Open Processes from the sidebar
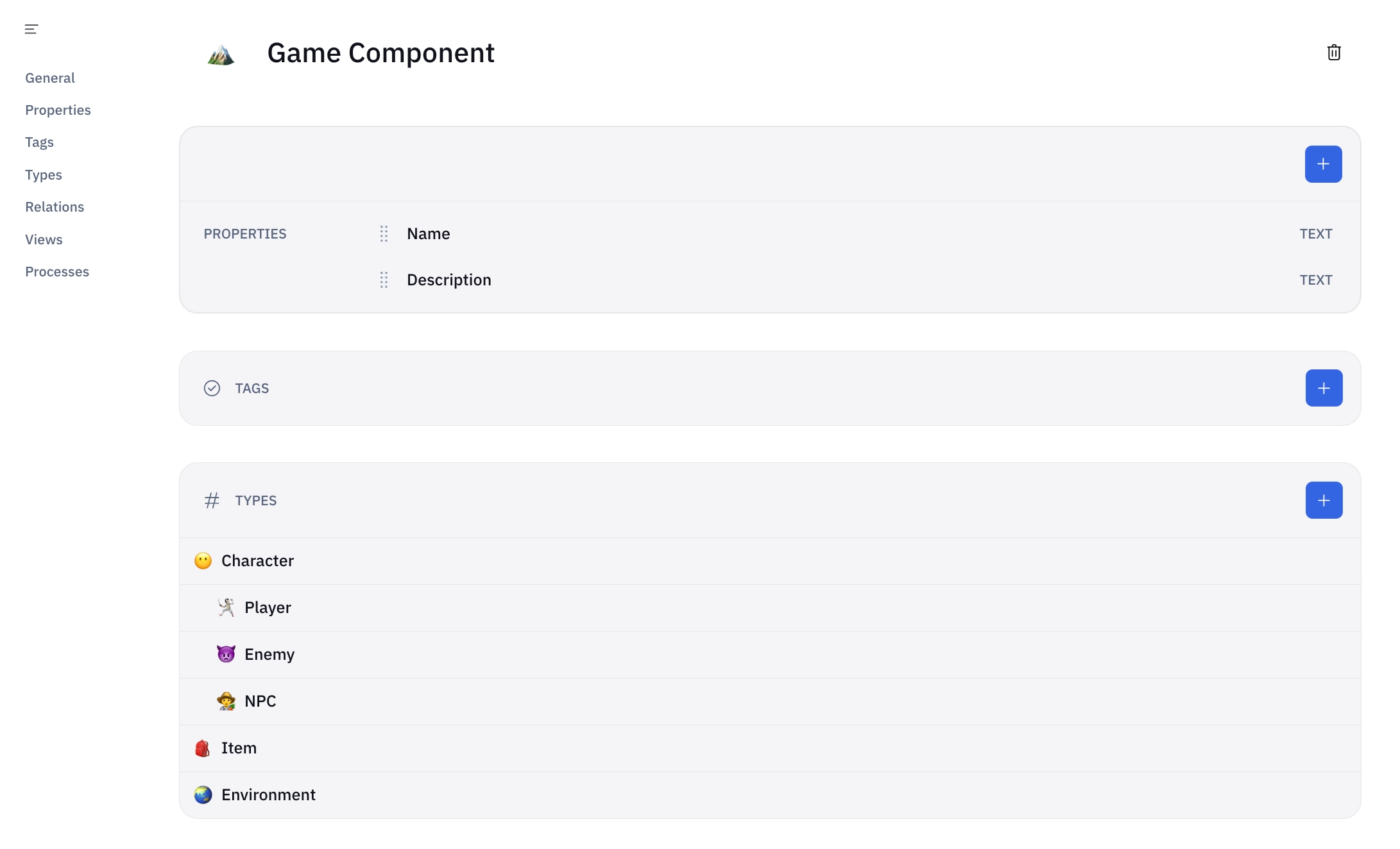Image resolution: width=1400 pixels, height=849 pixels. pyautogui.click(x=57, y=272)
